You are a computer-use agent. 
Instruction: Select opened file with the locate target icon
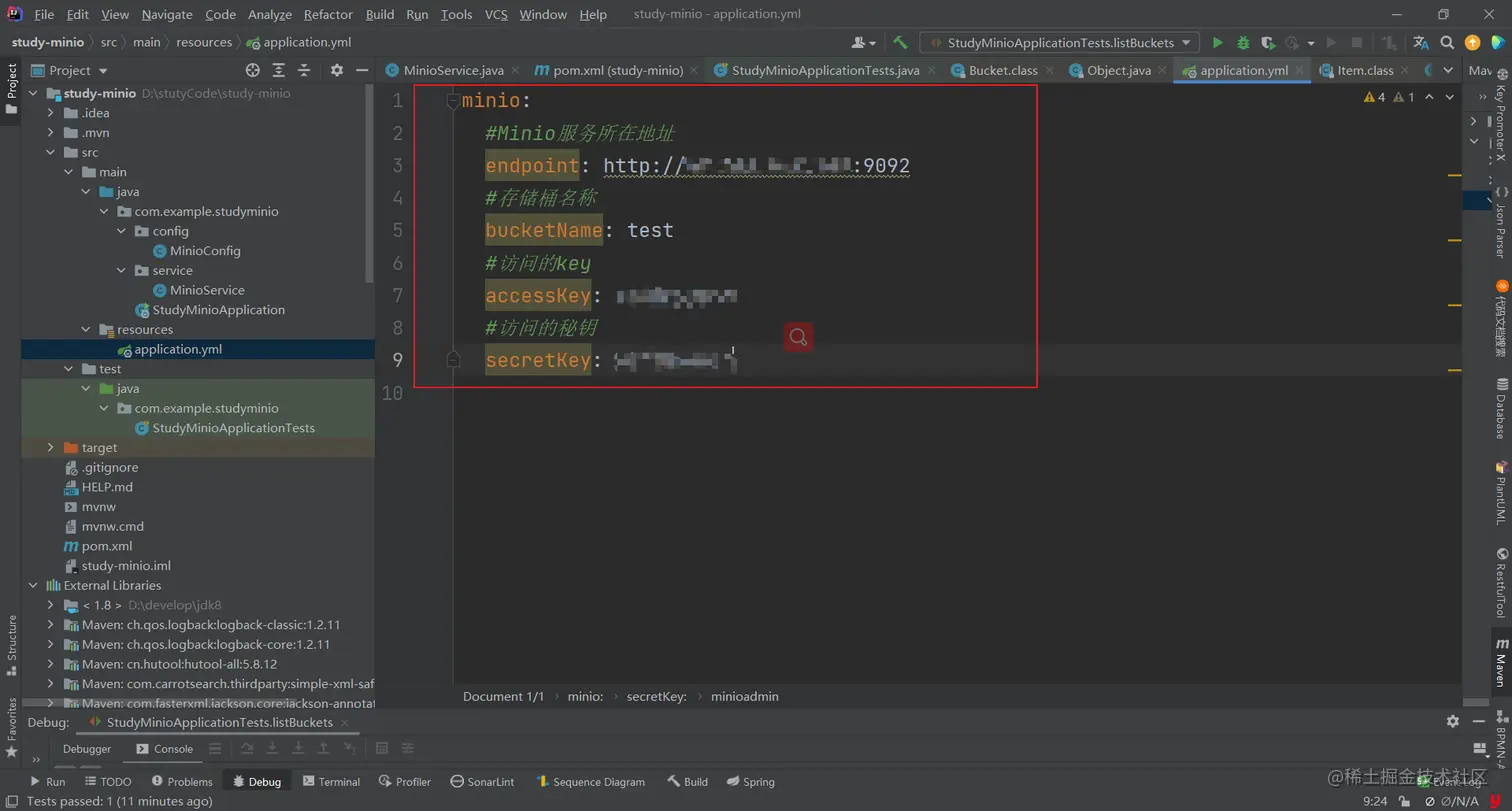(x=253, y=70)
